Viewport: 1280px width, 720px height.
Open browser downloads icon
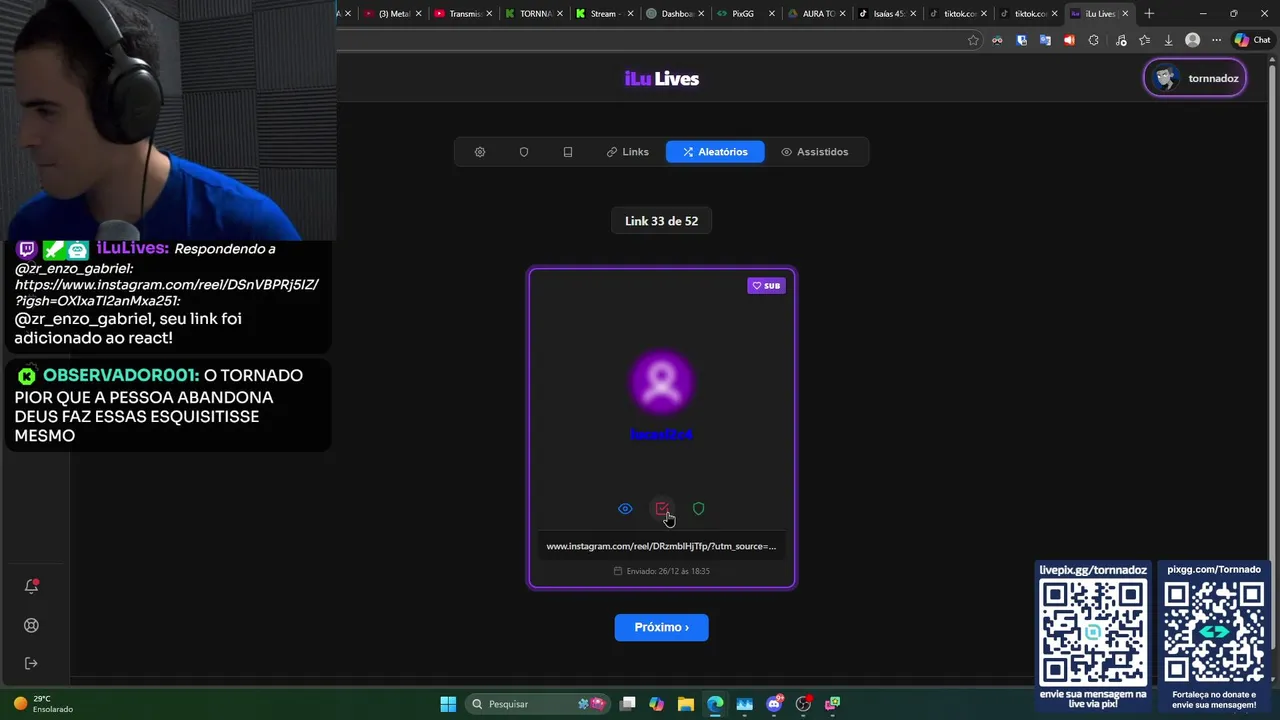pyautogui.click(x=1168, y=40)
